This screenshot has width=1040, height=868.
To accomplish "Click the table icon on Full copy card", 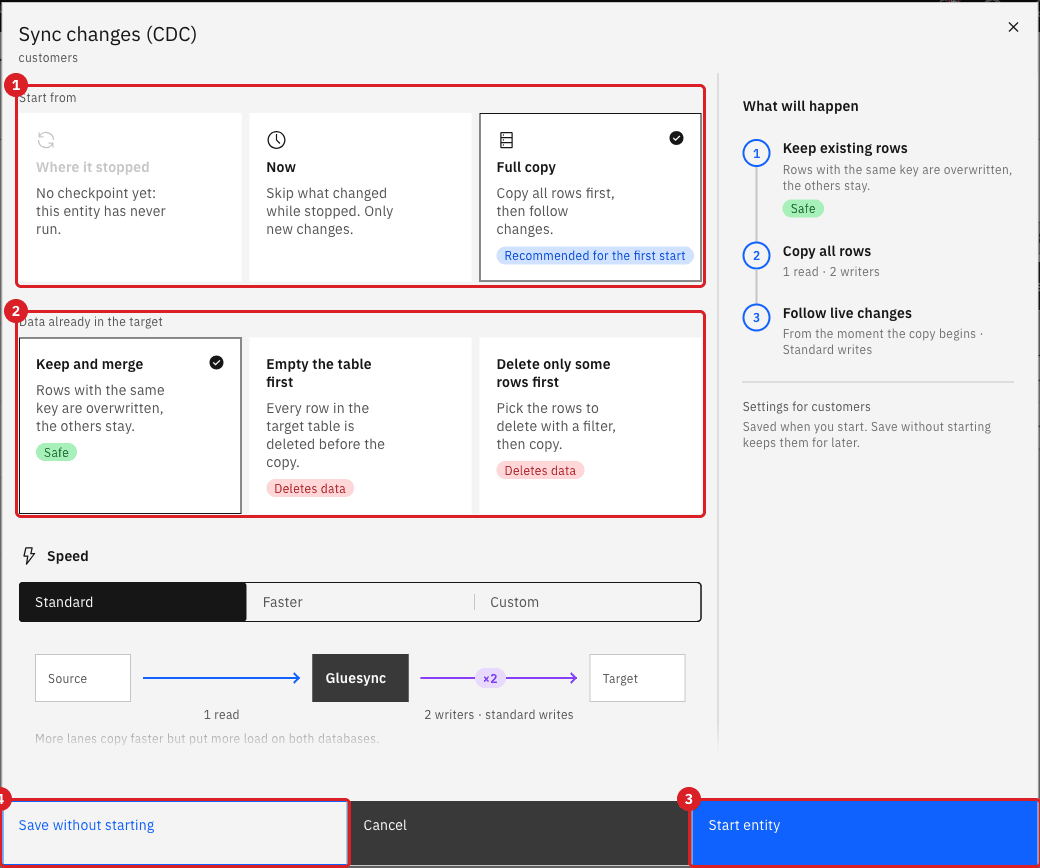I will coord(507,140).
